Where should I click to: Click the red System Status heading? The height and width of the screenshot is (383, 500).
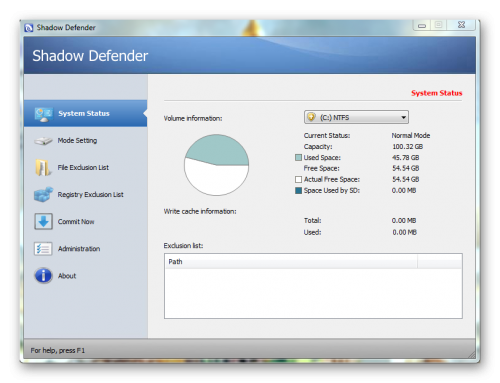point(437,93)
